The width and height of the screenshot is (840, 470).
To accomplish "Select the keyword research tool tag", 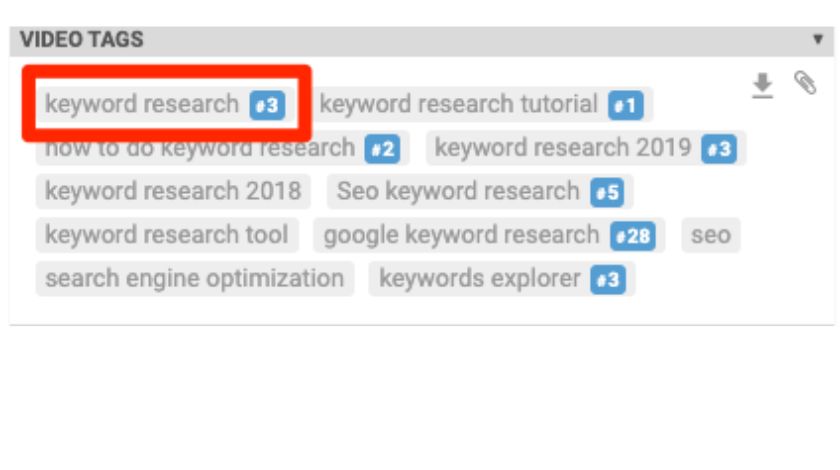I will 167,235.
